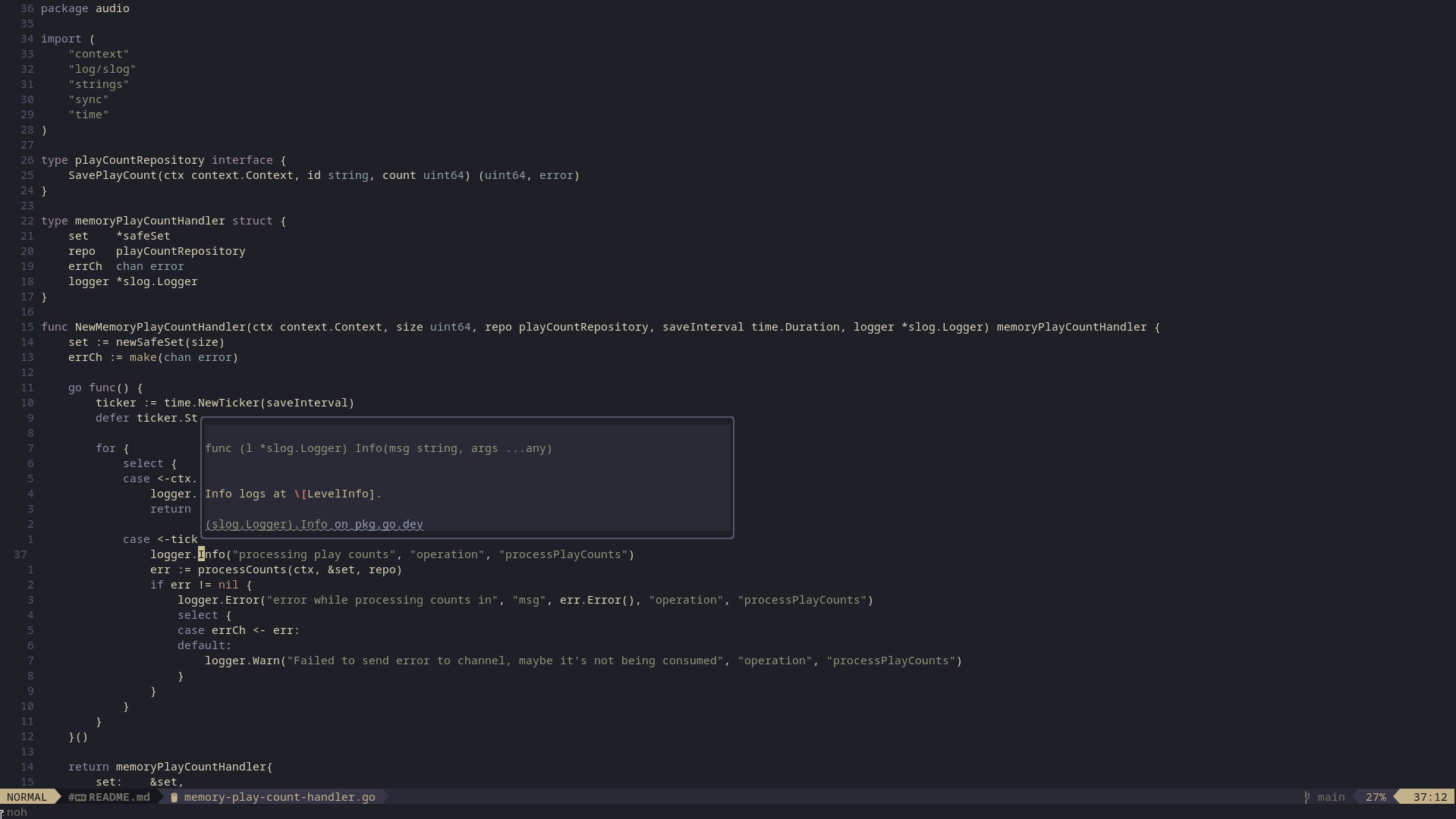Click the "time" import line

click(88, 115)
